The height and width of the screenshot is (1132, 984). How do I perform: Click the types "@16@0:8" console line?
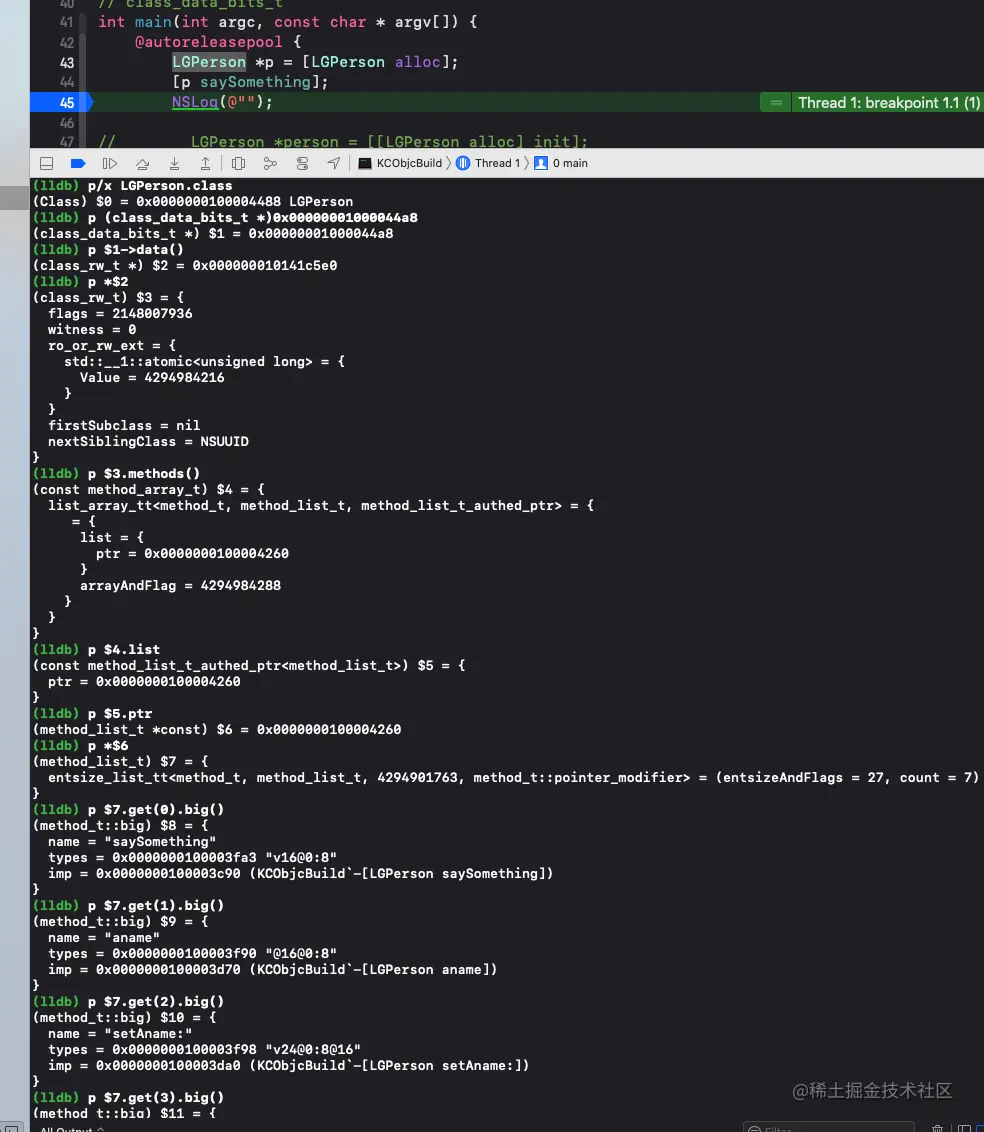point(192,954)
